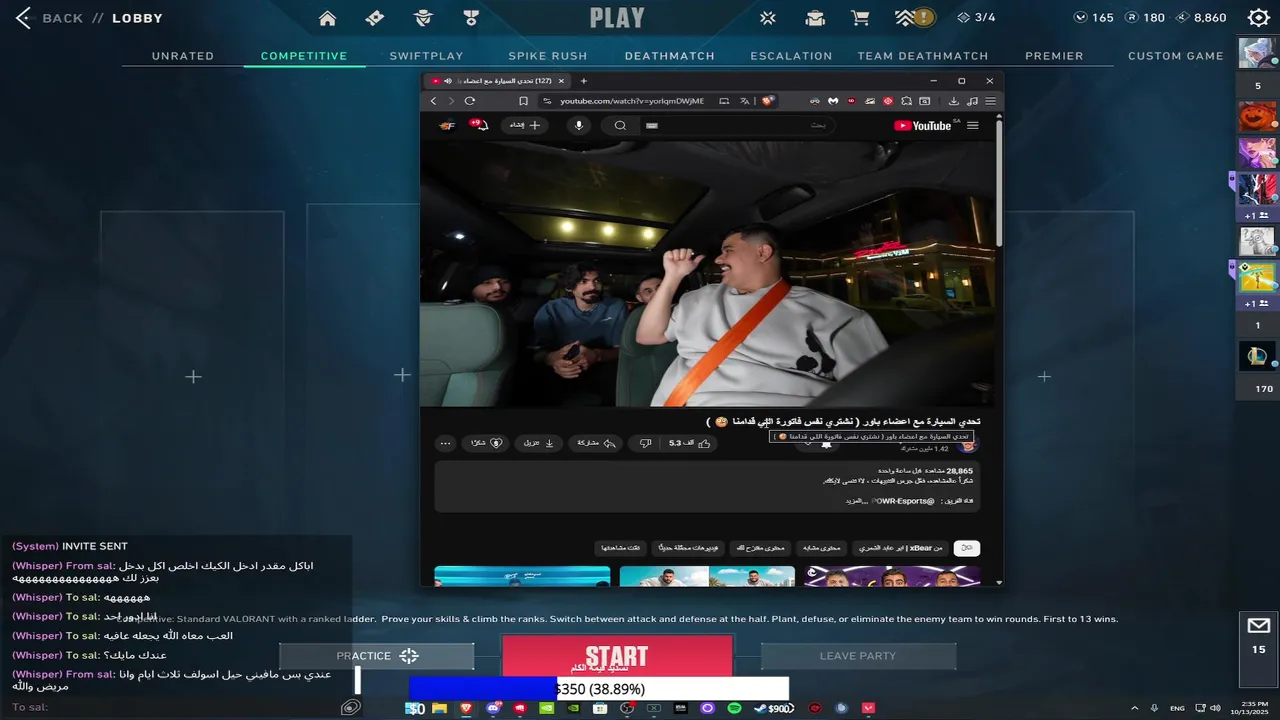The height and width of the screenshot is (720, 1280).
Task: Open the battlepass icon in top navigation
Action: coord(374,18)
